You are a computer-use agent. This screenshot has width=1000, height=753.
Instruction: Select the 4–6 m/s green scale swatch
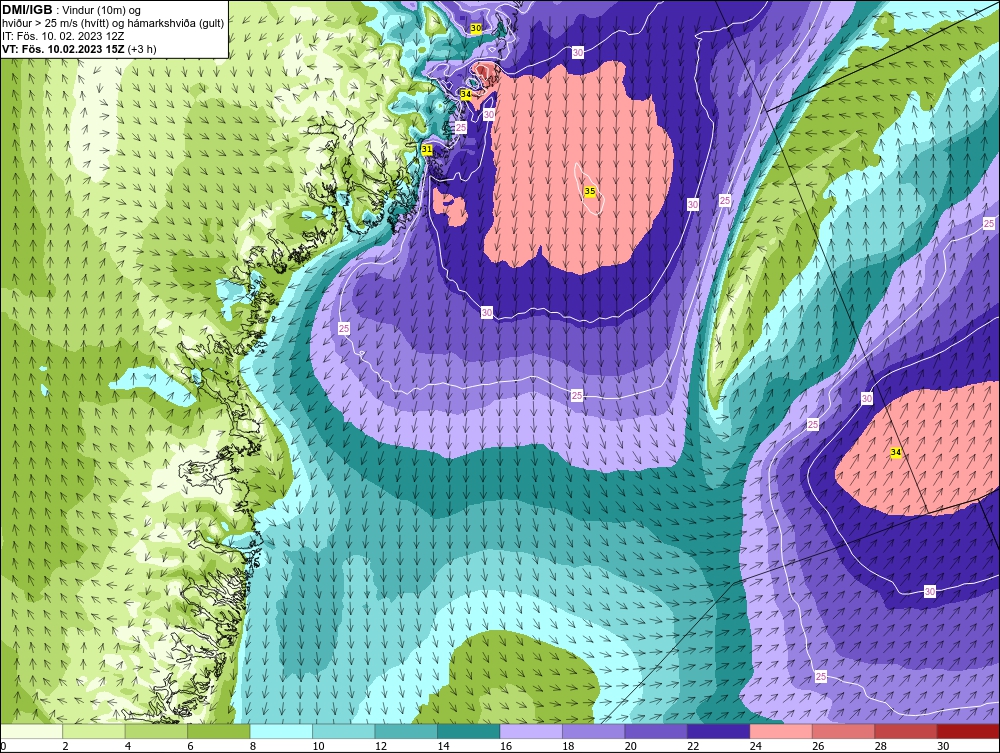tap(156, 731)
